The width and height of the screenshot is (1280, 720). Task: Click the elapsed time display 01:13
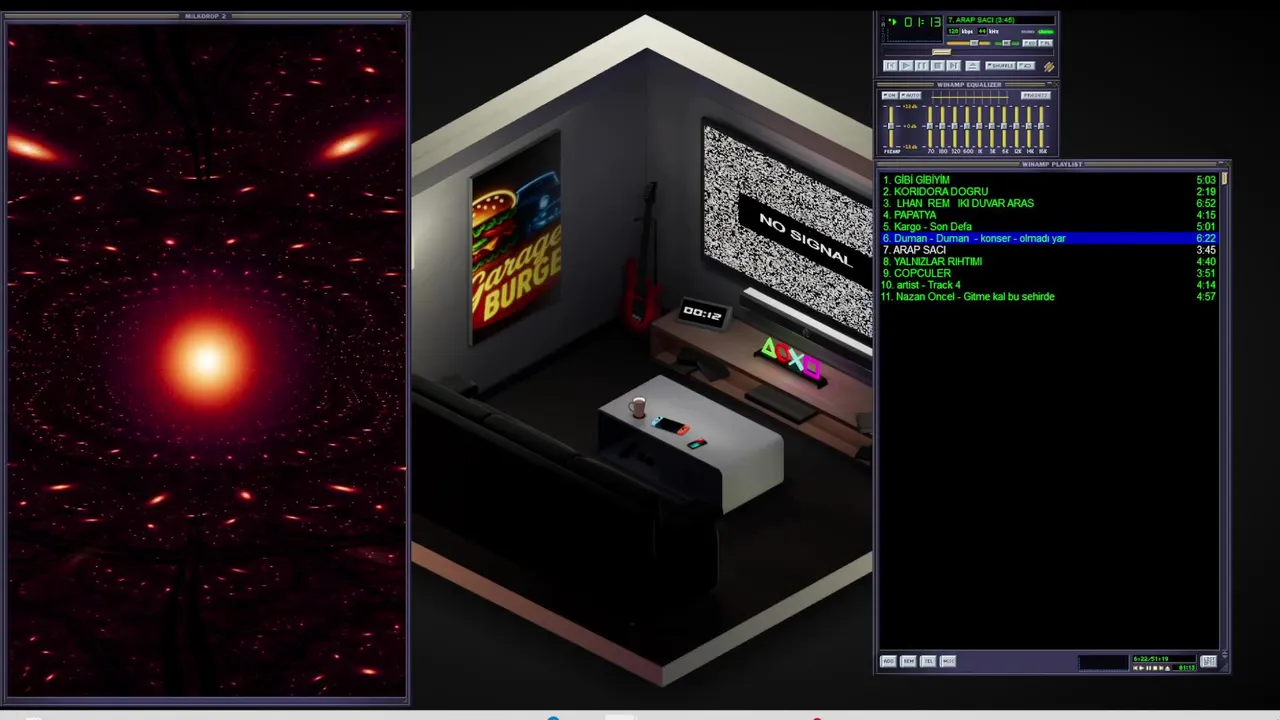[x=923, y=22]
